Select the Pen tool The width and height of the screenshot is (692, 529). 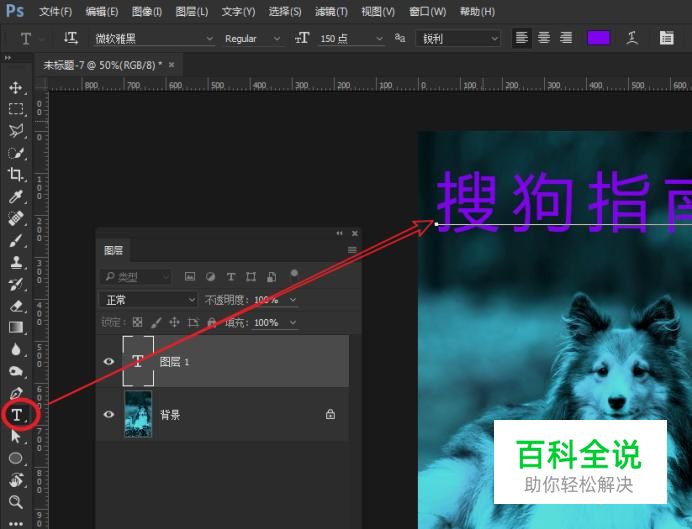pos(16,393)
